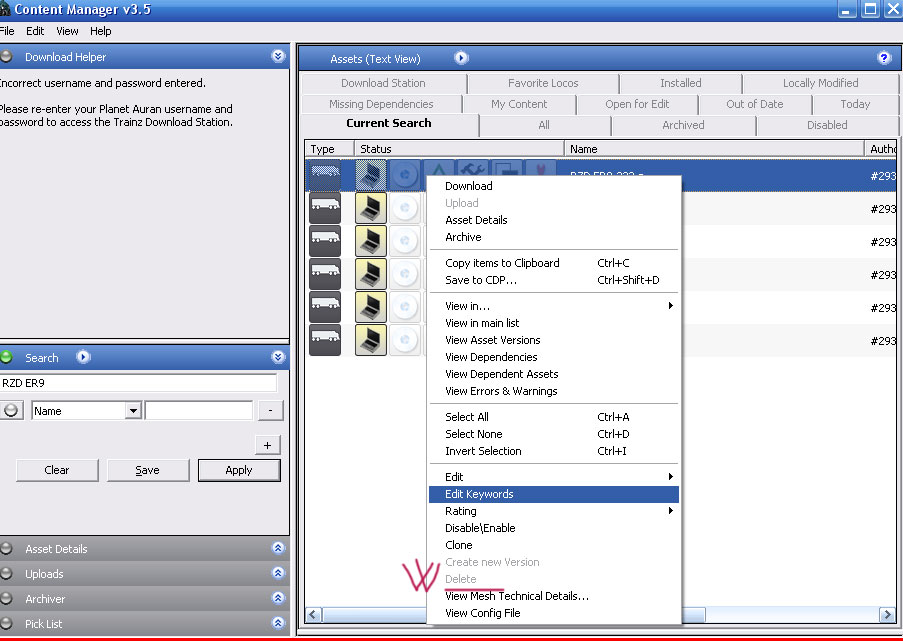Open the Name filter dropdown
This screenshot has height=641, width=903.
tap(133, 411)
